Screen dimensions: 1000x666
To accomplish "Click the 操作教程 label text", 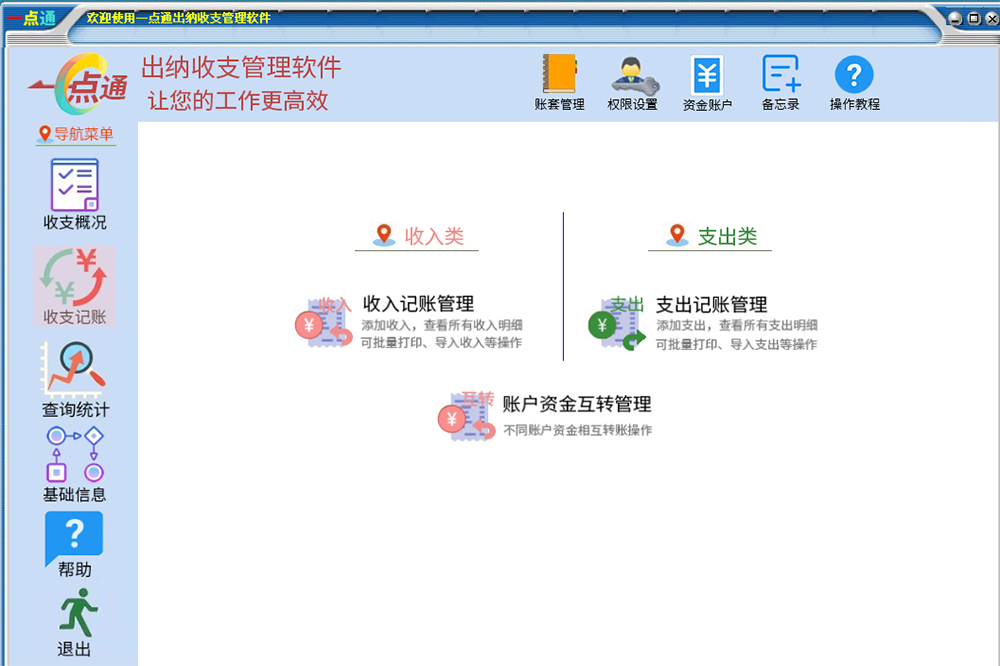I will pos(855,105).
